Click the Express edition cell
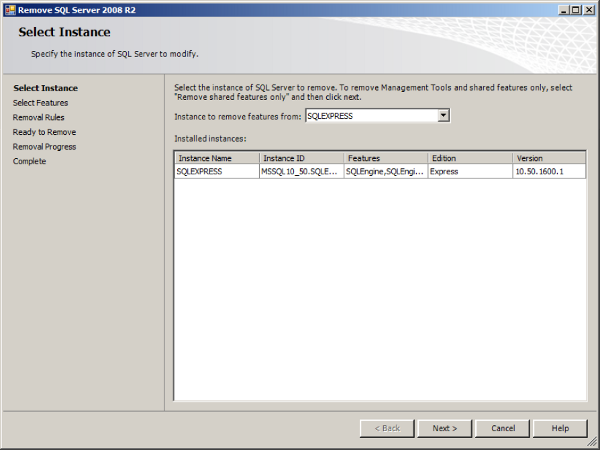This screenshot has width=600, height=450. (470, 171)
